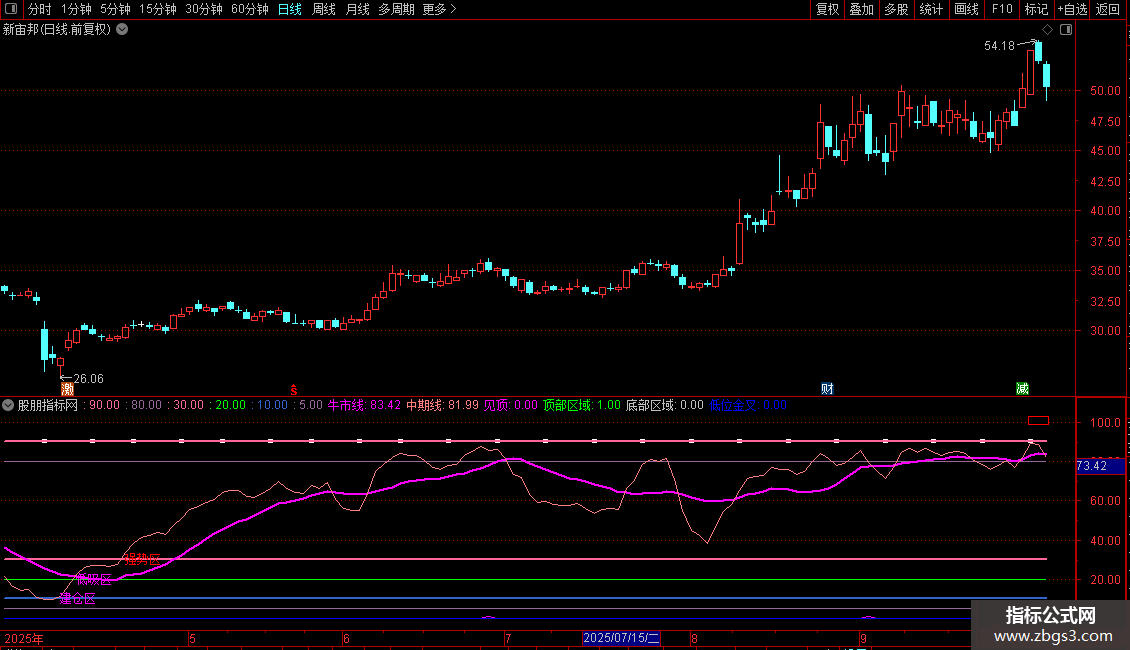Toggle the right side panel icon
Image resolution: width=1130 pixels, height=650 pixels.
(1066, 30)
